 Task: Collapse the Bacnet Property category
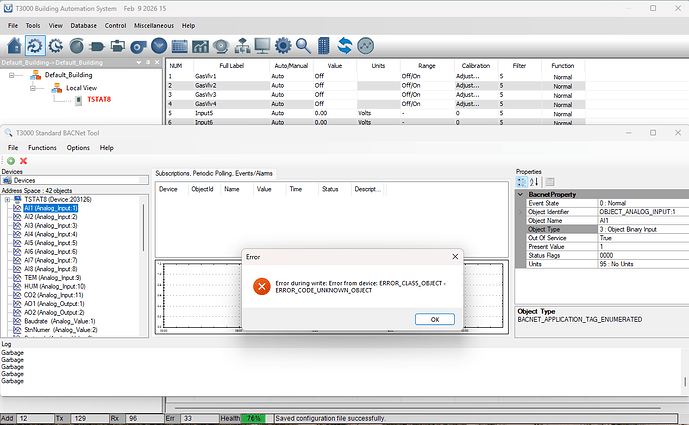click(x=521, y=194)
